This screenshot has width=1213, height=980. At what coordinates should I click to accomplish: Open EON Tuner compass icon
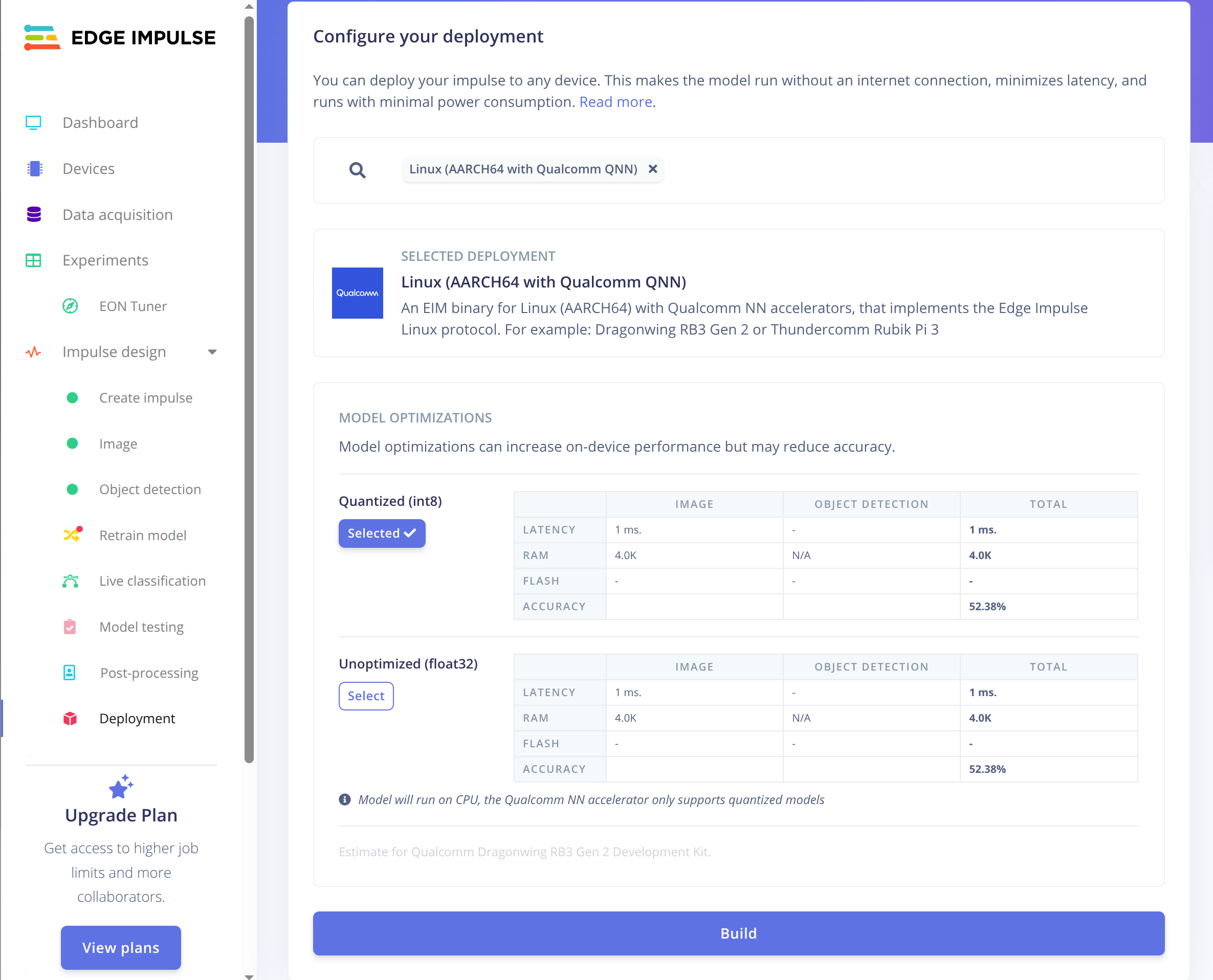(x=70, y=306)
